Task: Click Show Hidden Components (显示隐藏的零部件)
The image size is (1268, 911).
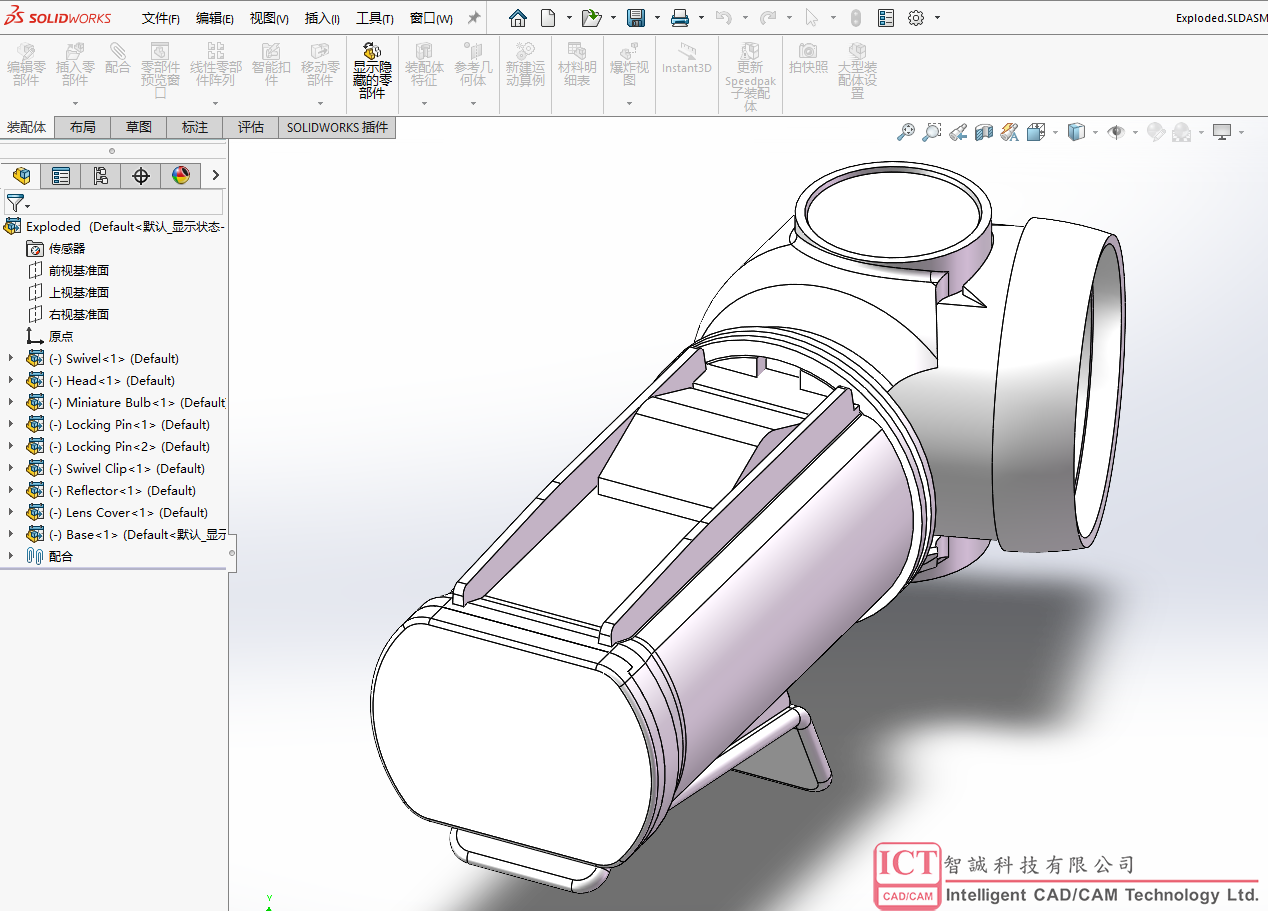Action: tap(372, 70)
